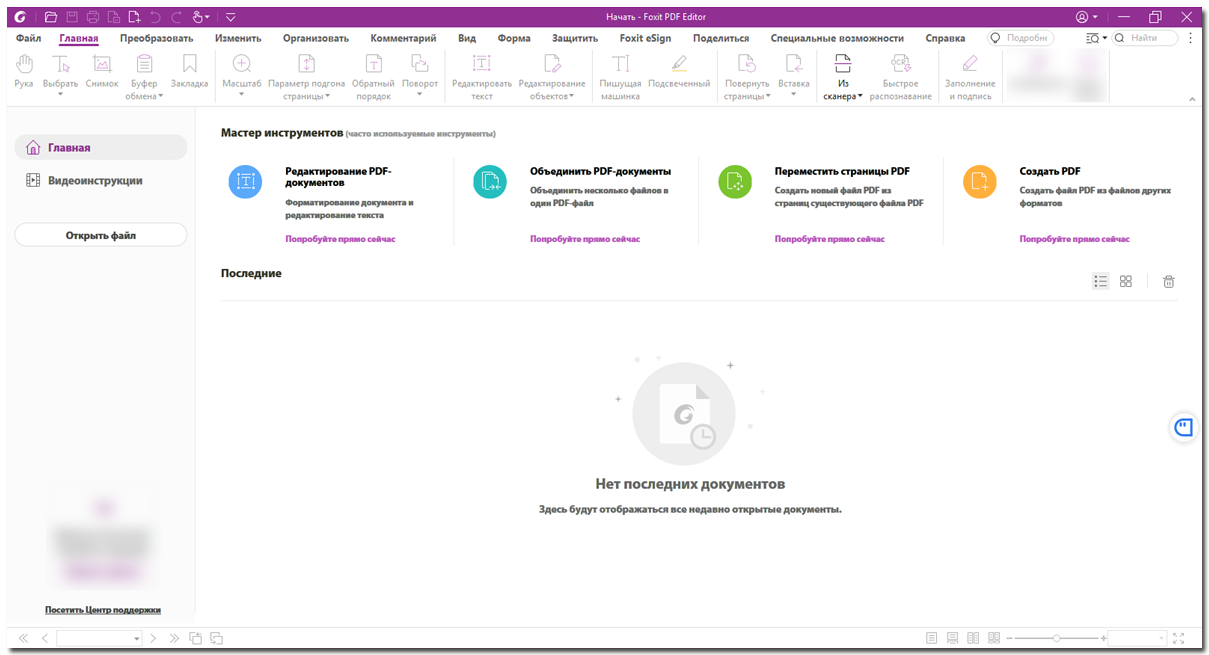Switch recent documents to list view

pos(1101,282)
